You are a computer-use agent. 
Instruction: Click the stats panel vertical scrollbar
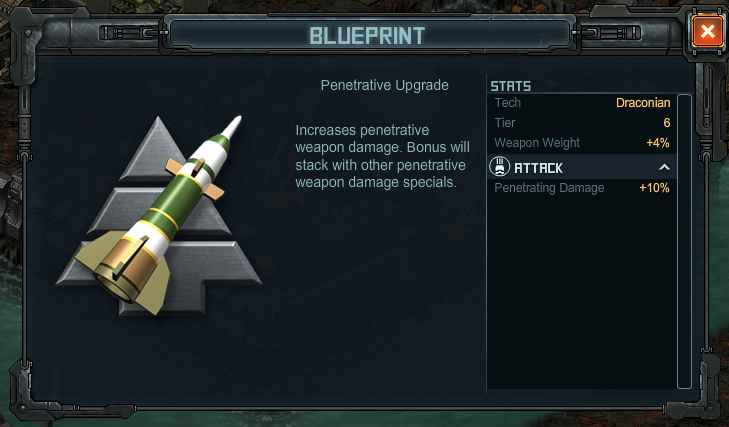click(x=684, y=241)
